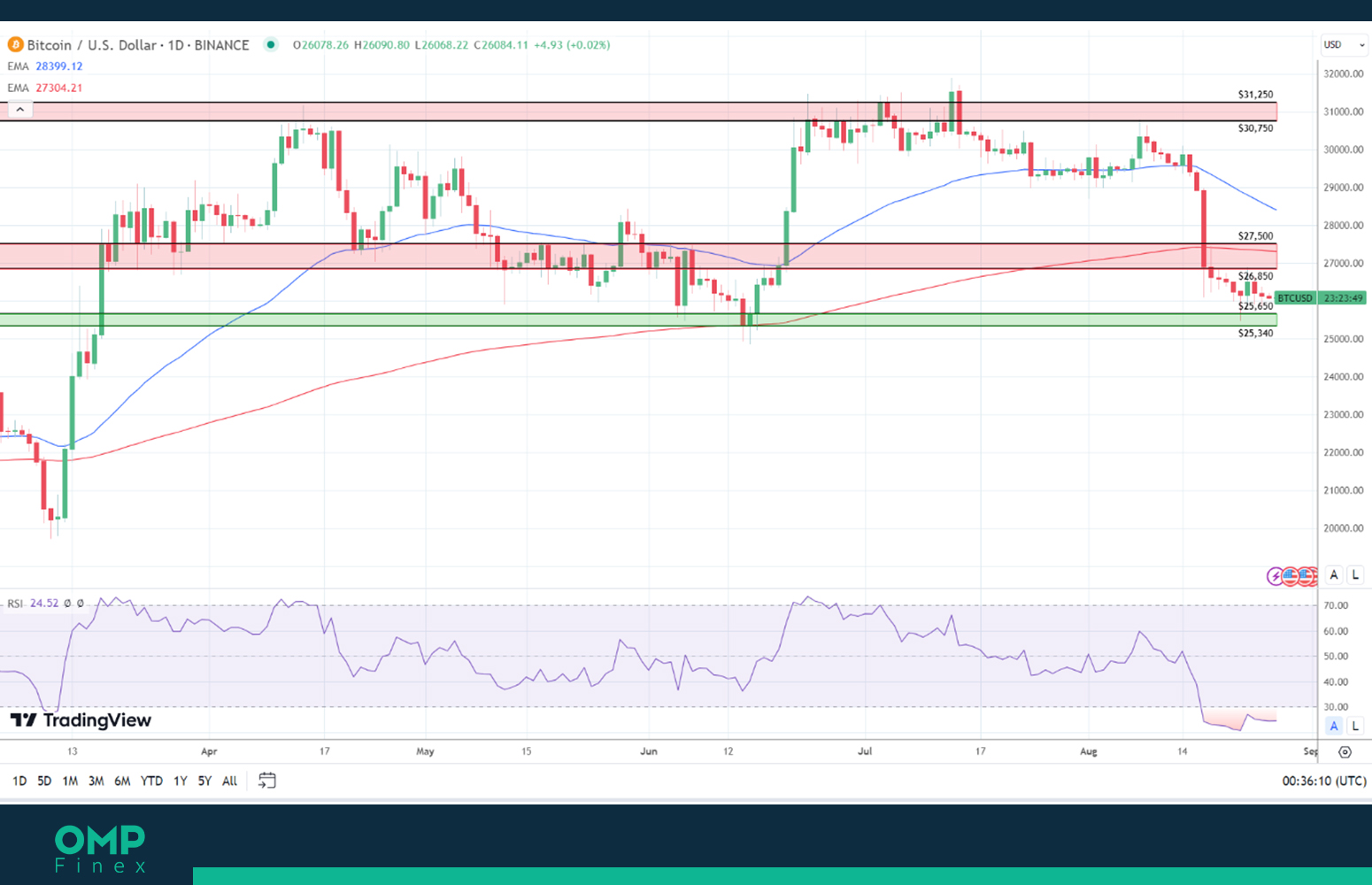Toggle log scale L on RSI pane
This screenshot has width=1372, height=885.
[x=1355, y=726]
